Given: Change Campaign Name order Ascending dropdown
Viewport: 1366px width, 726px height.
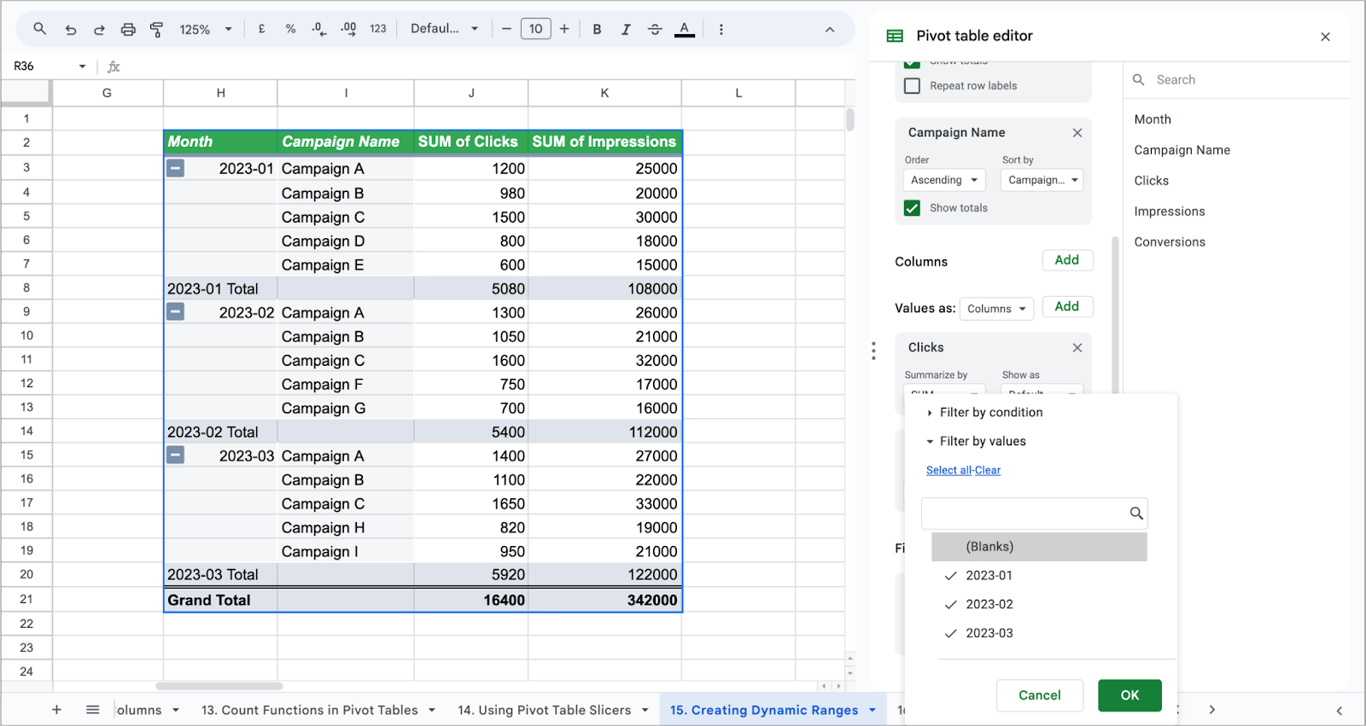Looking at the screenshot, I should tap(944, 180).
